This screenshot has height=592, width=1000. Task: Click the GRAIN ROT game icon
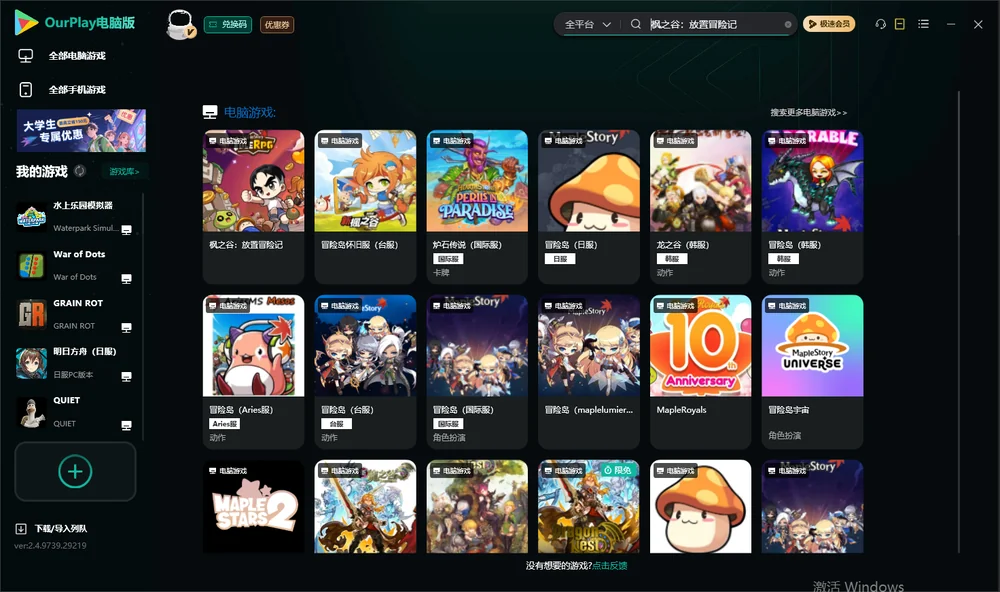31,314
